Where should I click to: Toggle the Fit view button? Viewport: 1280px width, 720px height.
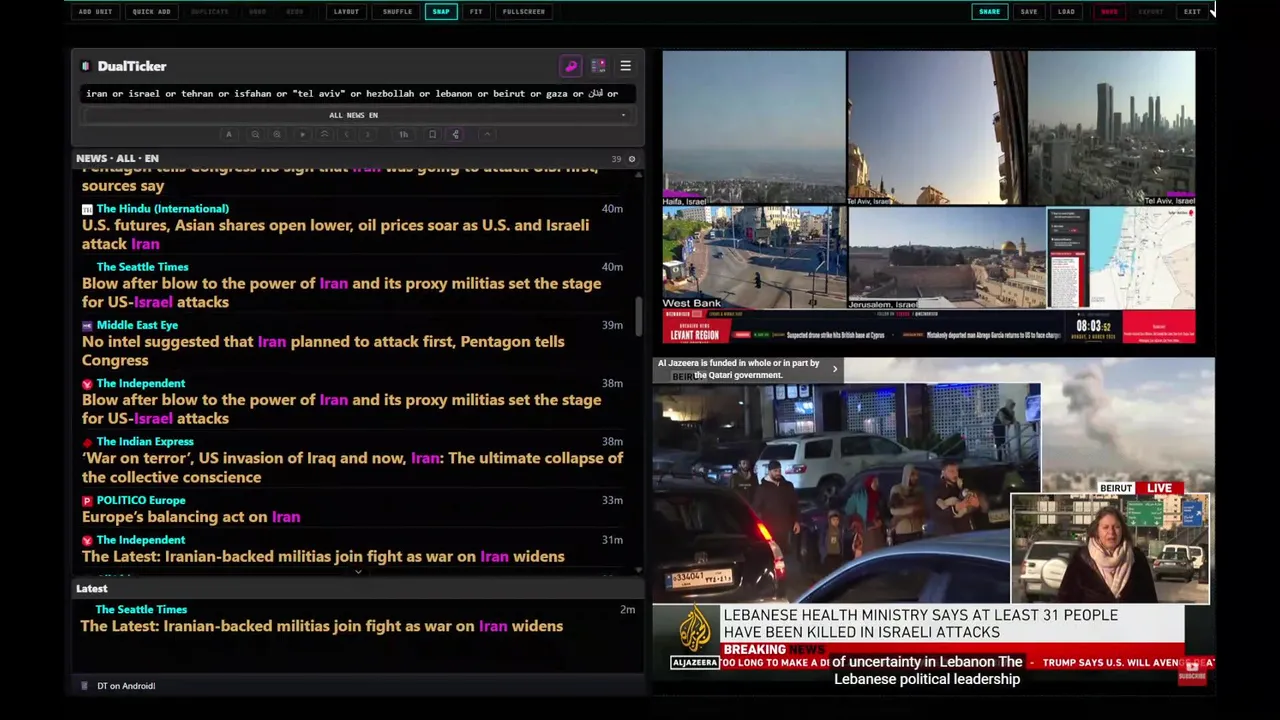coord(476,12)
